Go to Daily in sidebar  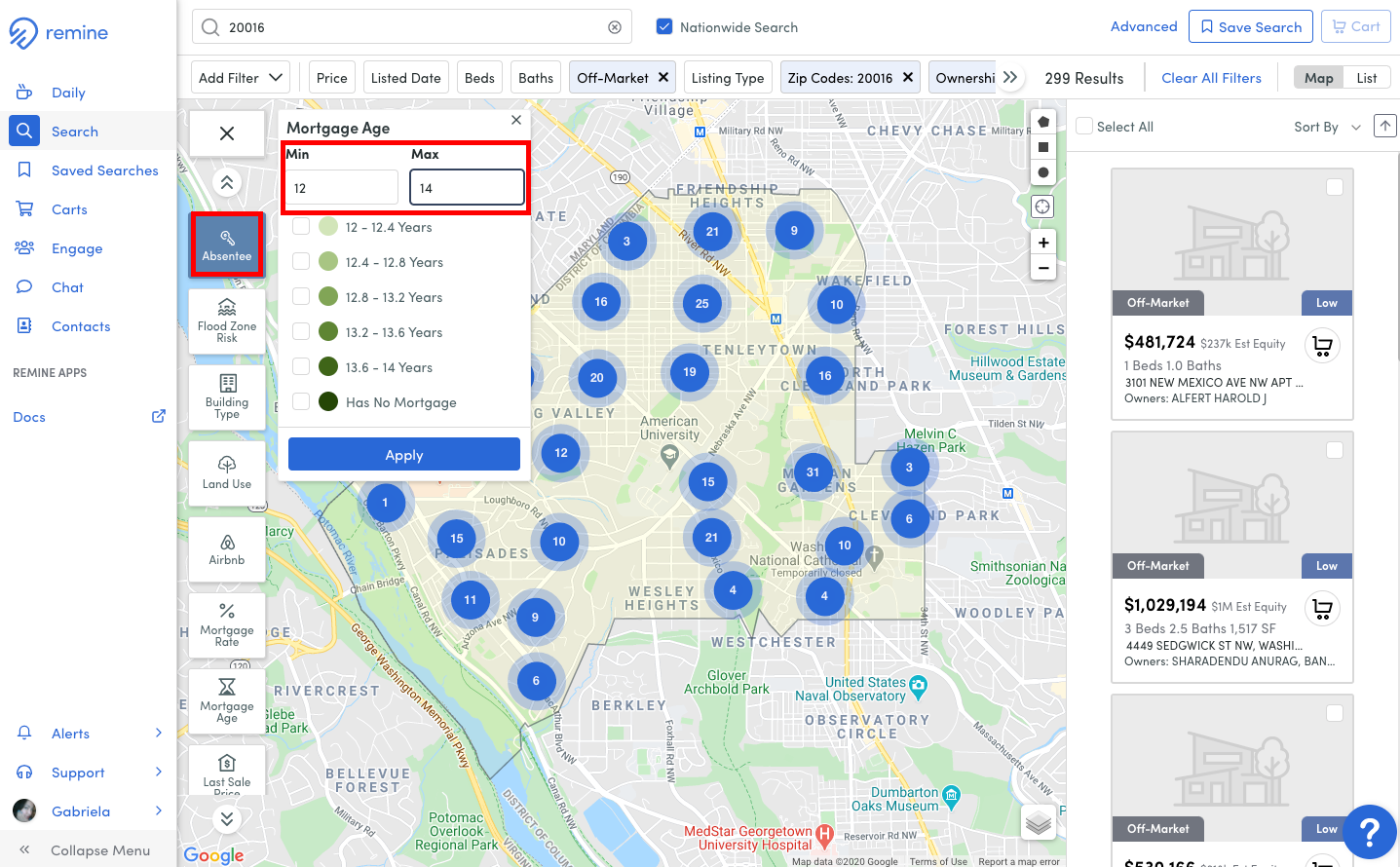click(68, 93)
